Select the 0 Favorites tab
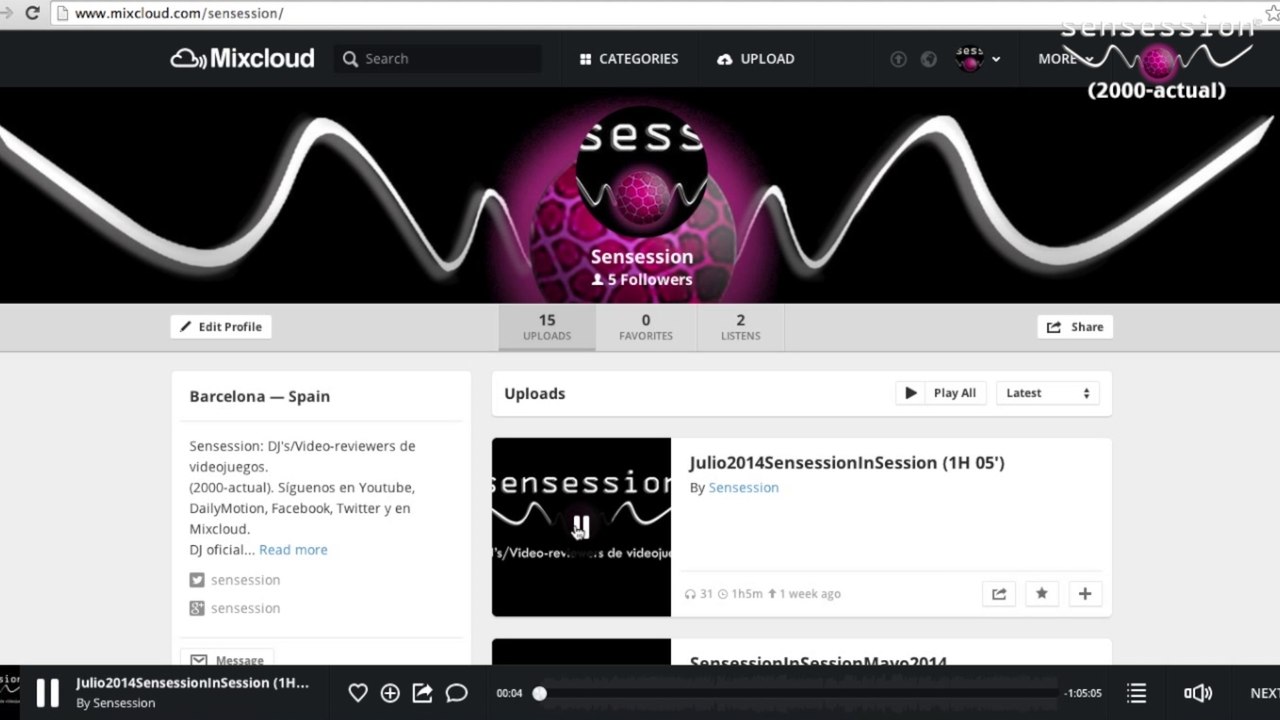This screenshot has width=1280, height=720. point(646,327)
